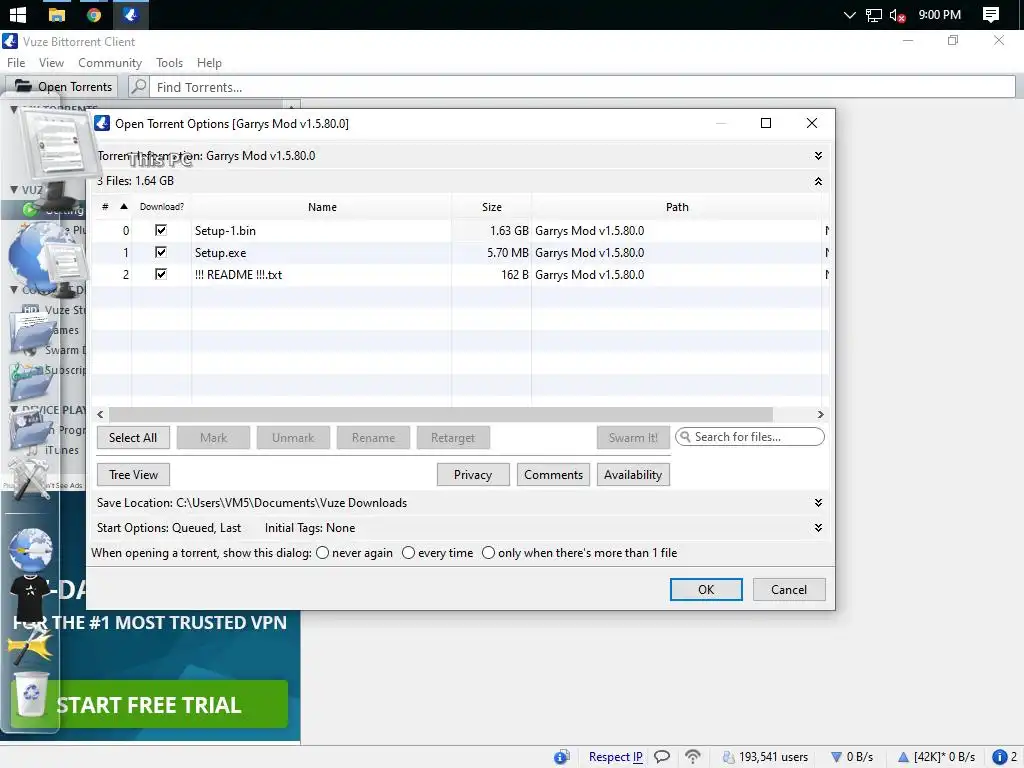
Task: Expand the Start Options section
Action: coord(818,528)
